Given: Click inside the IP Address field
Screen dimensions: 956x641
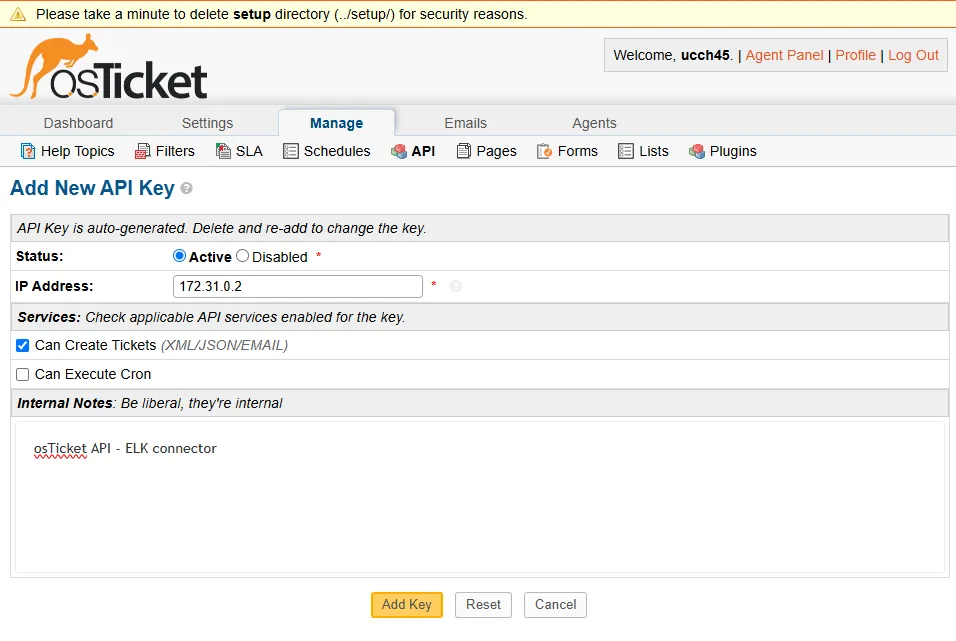Looking at the screenshot, I should coord(297,286).
